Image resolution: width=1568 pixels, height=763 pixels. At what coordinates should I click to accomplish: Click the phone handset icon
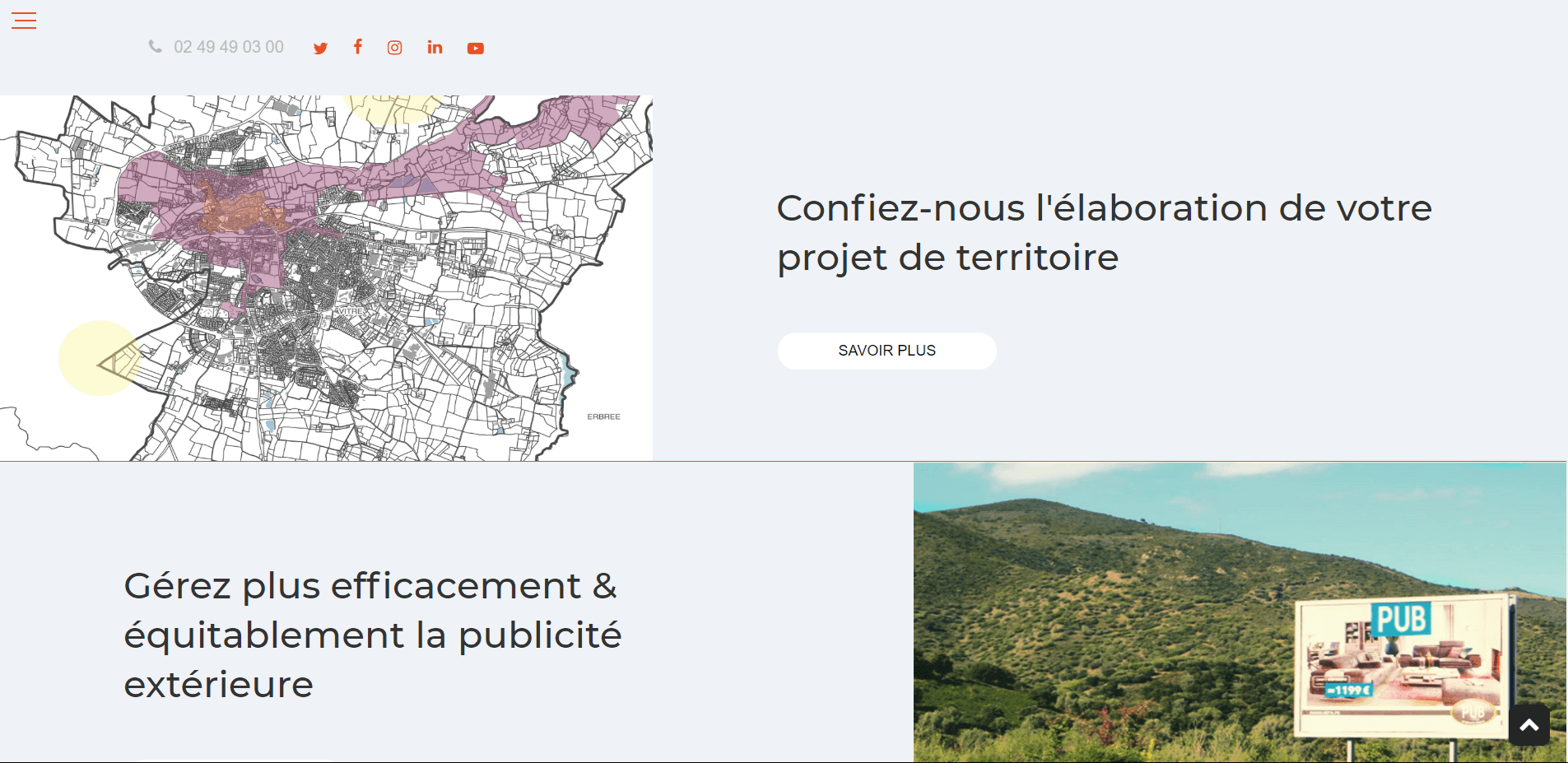point(155,47)
